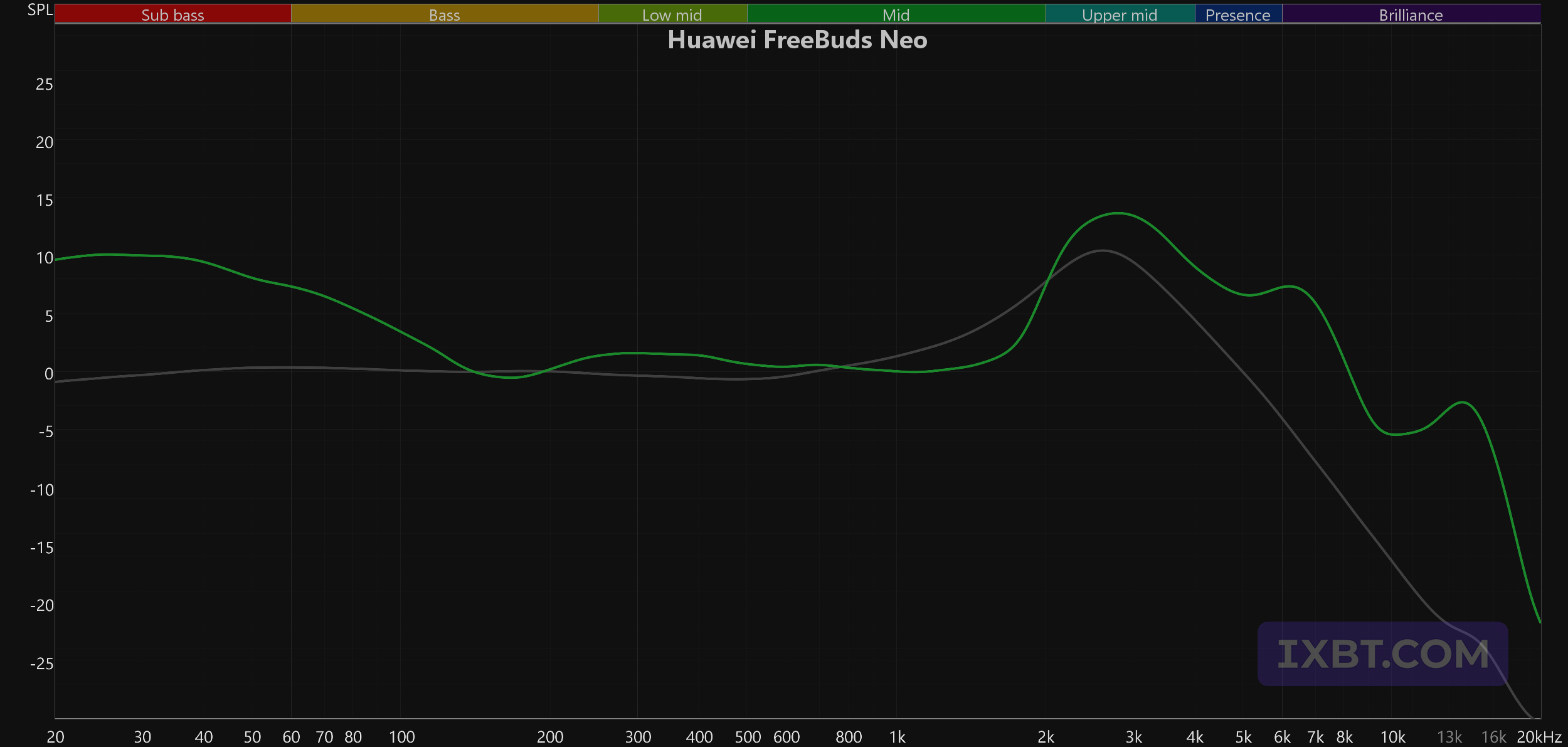Click the 10k frequency axis label
Image resolution: width=1568 pixels, height=747 pixels.
pyautogui.click(x=1393, y=737)
